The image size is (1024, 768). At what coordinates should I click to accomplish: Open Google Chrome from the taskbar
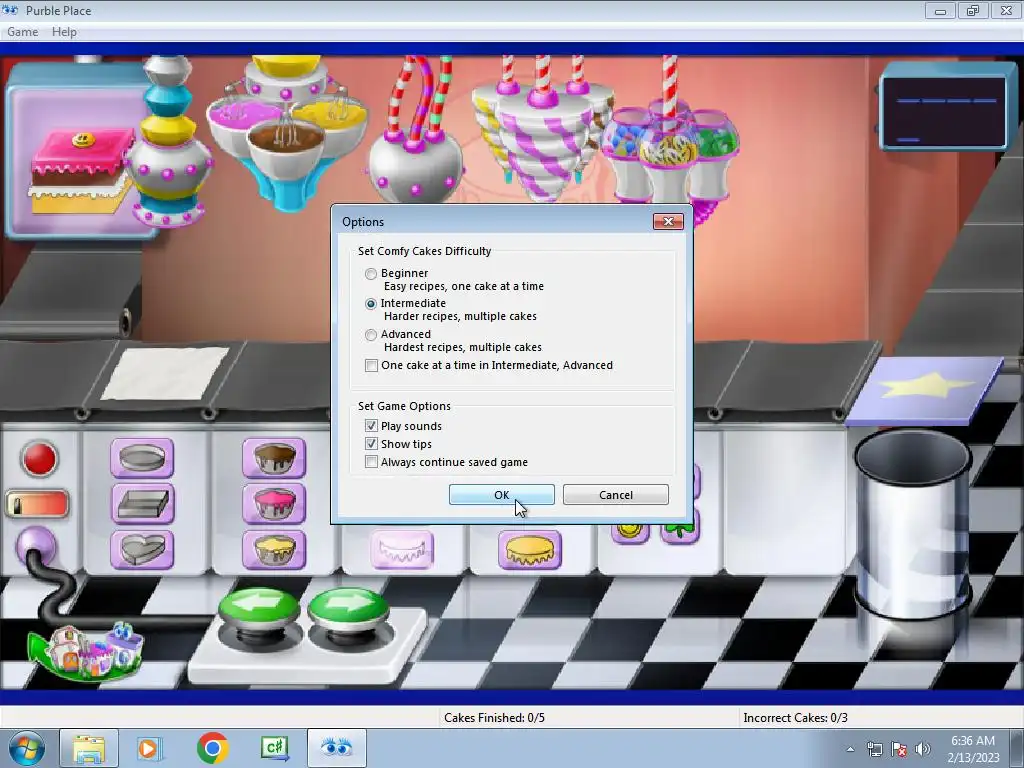[x=212, y=748]
